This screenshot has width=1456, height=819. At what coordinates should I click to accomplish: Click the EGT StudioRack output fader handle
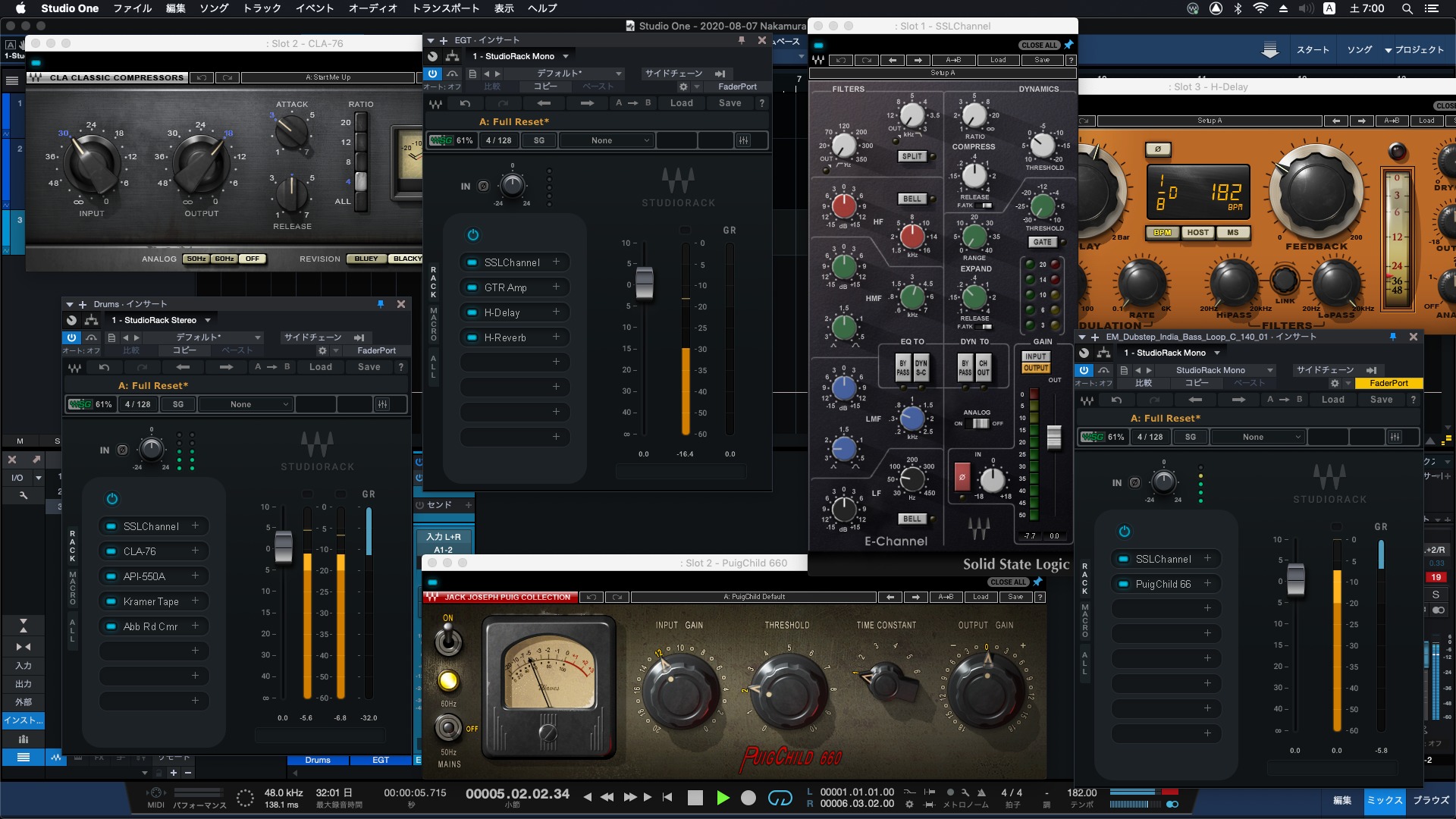(x=645, y=284)
